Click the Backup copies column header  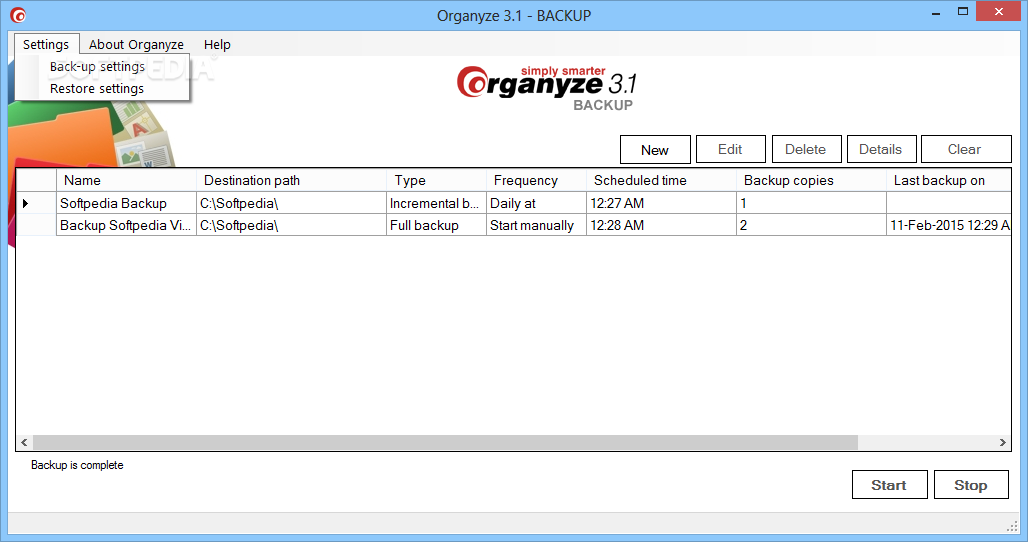pos(811,180)
